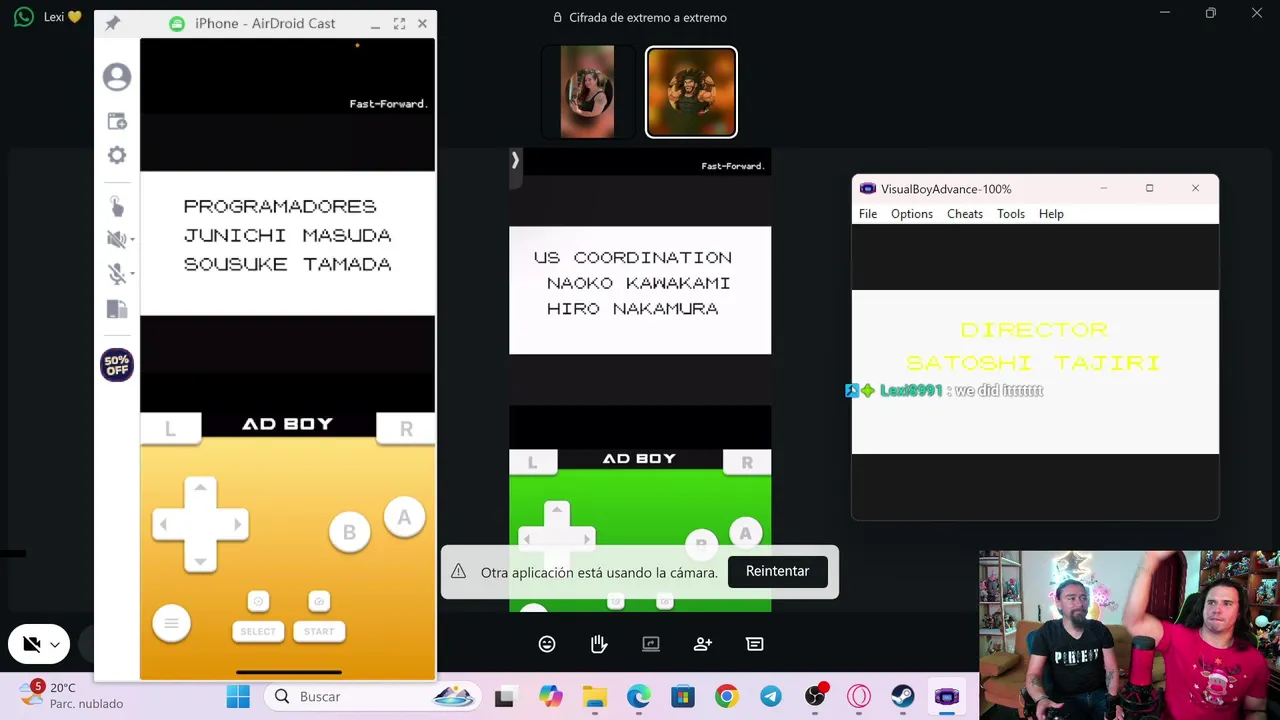Add a participant to the WhatsApp call
The height and width of the screenshot is (720, 1280).
pos(703,644)
